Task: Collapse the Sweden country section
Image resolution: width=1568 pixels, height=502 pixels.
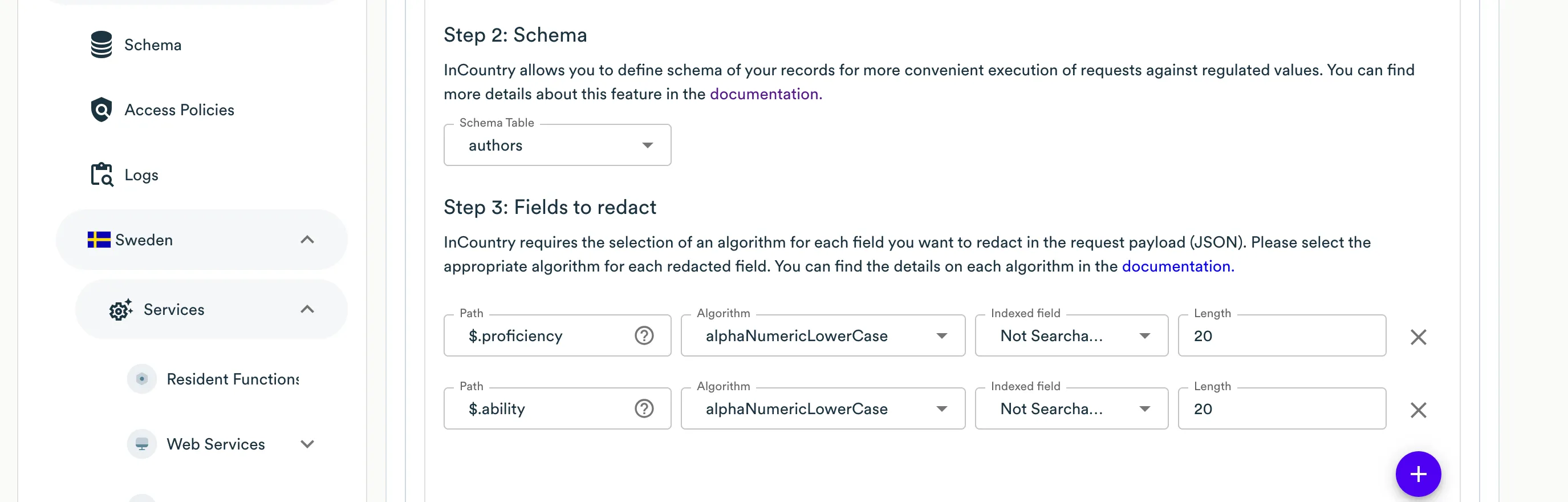Action: click(307, 240)
